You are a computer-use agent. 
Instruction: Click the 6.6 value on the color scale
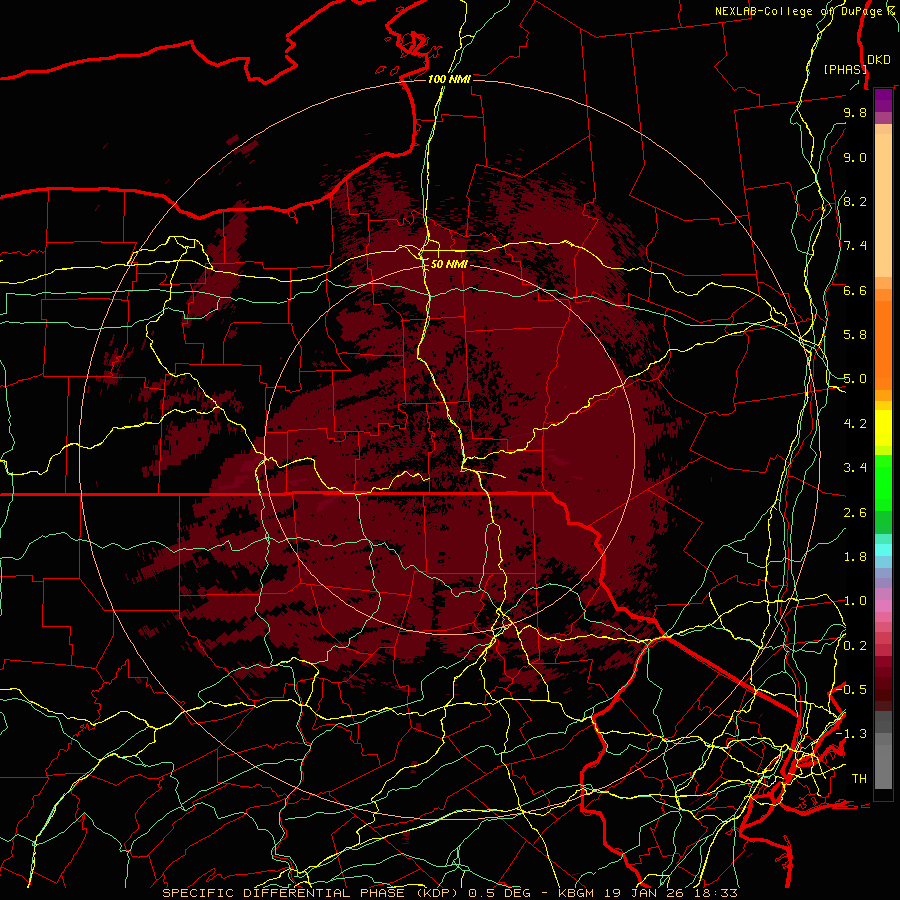[x=855, y=290]
